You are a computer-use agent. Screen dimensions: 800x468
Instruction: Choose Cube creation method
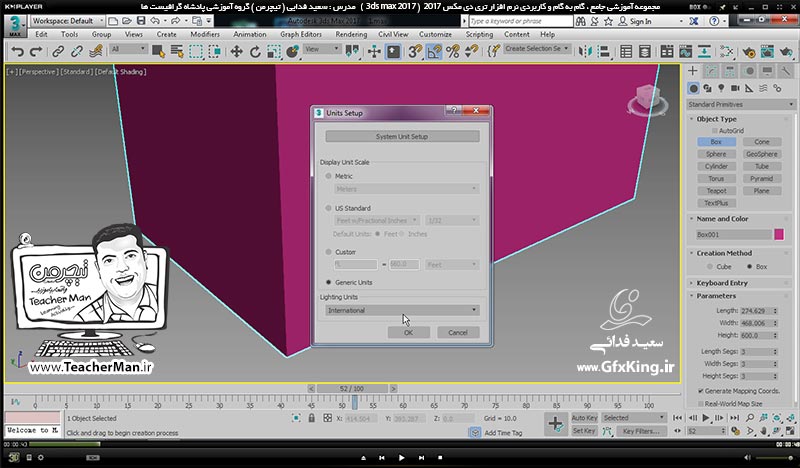[x=710, y=267]
